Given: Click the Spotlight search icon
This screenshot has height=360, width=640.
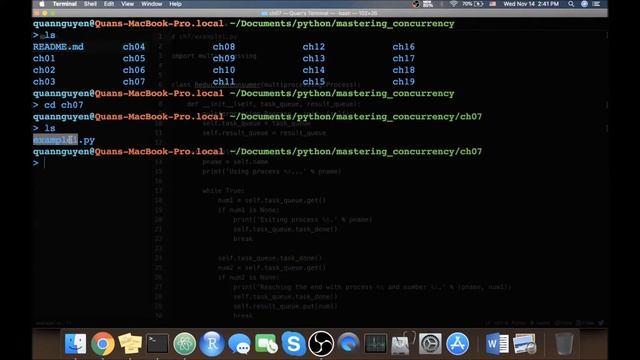Looking at the screenshot, I should click(571, 4).
